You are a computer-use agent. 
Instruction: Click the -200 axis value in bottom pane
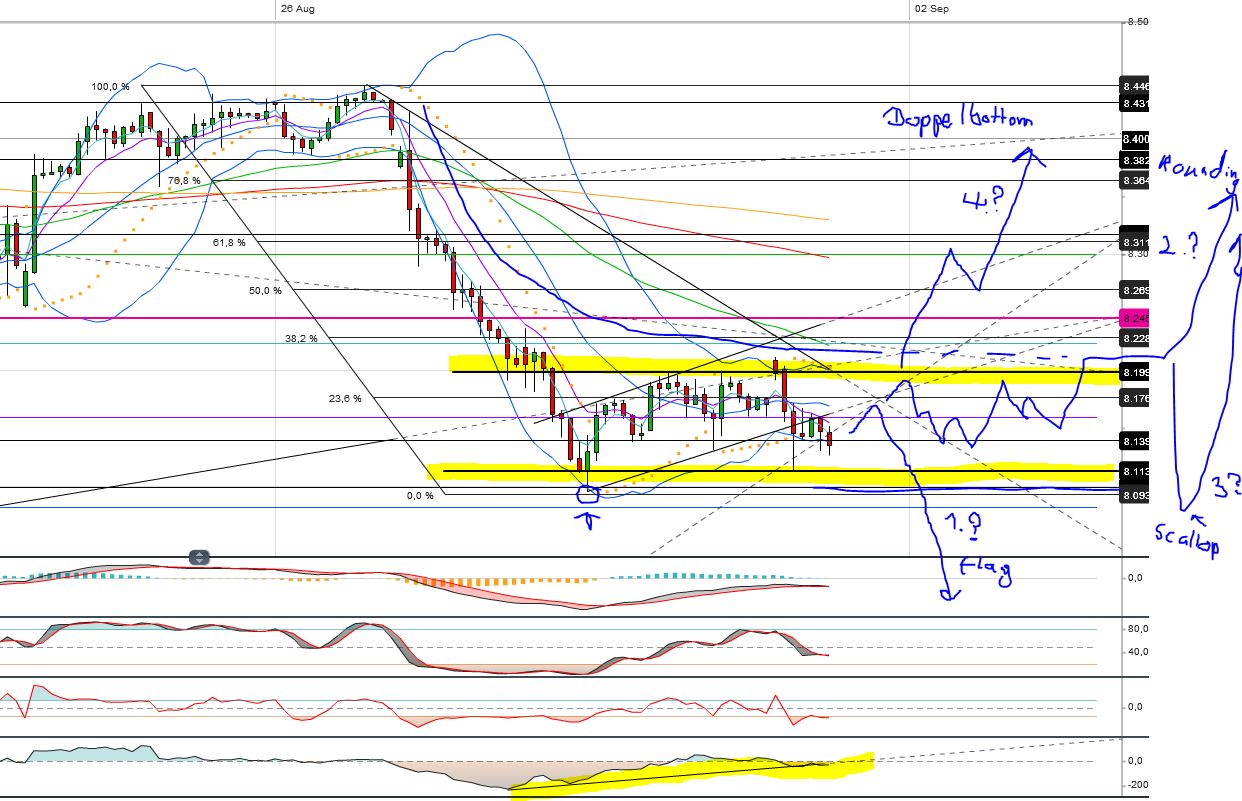[1136, 784]
